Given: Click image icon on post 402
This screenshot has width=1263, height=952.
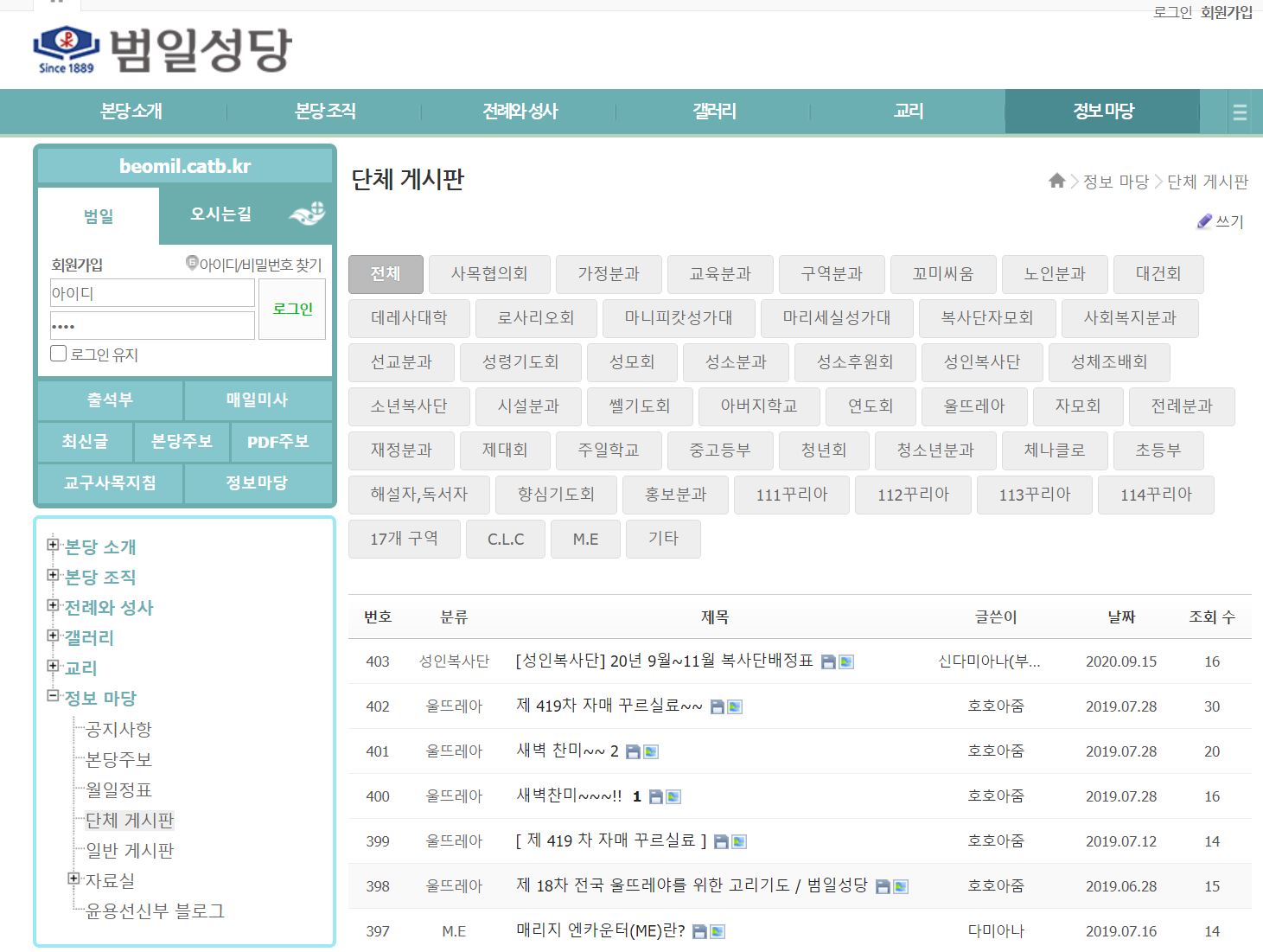Looking at the screenshot, I should click(x=735, y=707).
